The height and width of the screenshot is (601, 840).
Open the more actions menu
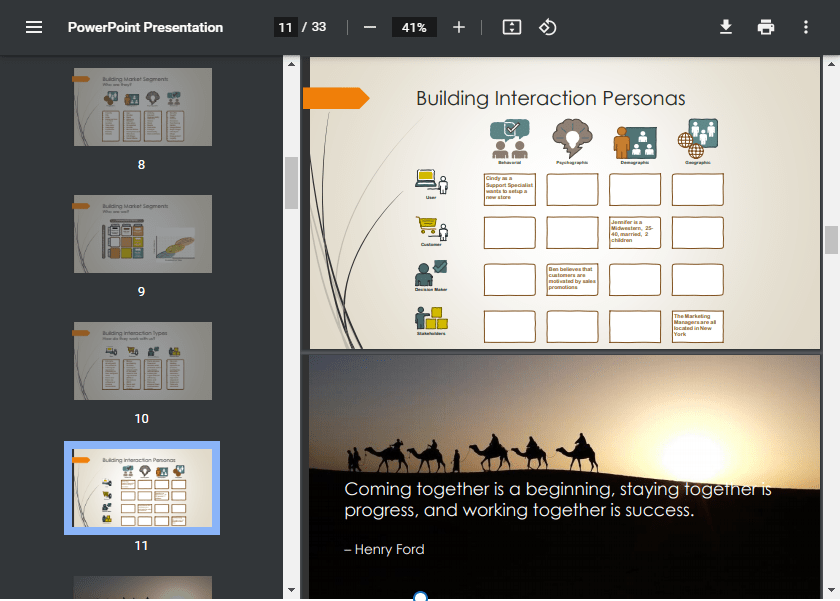point(806,27)
